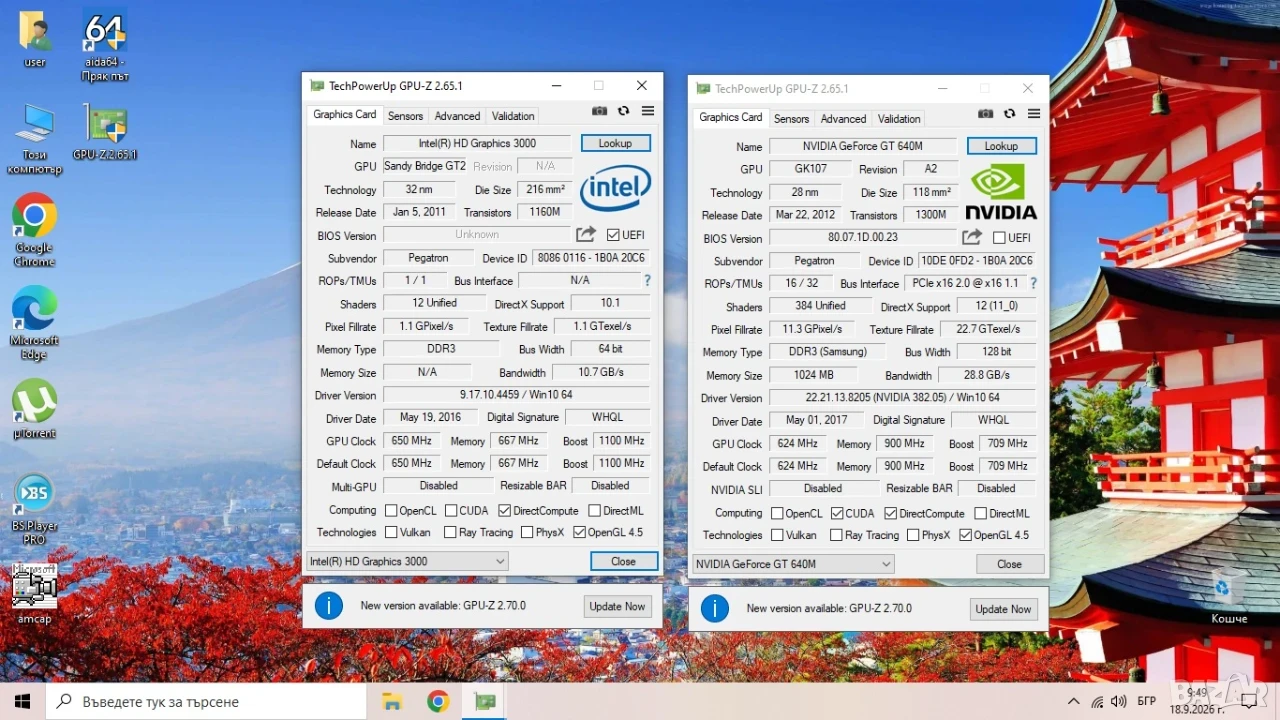Screen dimensions: 1280x720
Task: Launch the uTorrent desktop icon
Action: pyautogui.click(x=34, y=410)
